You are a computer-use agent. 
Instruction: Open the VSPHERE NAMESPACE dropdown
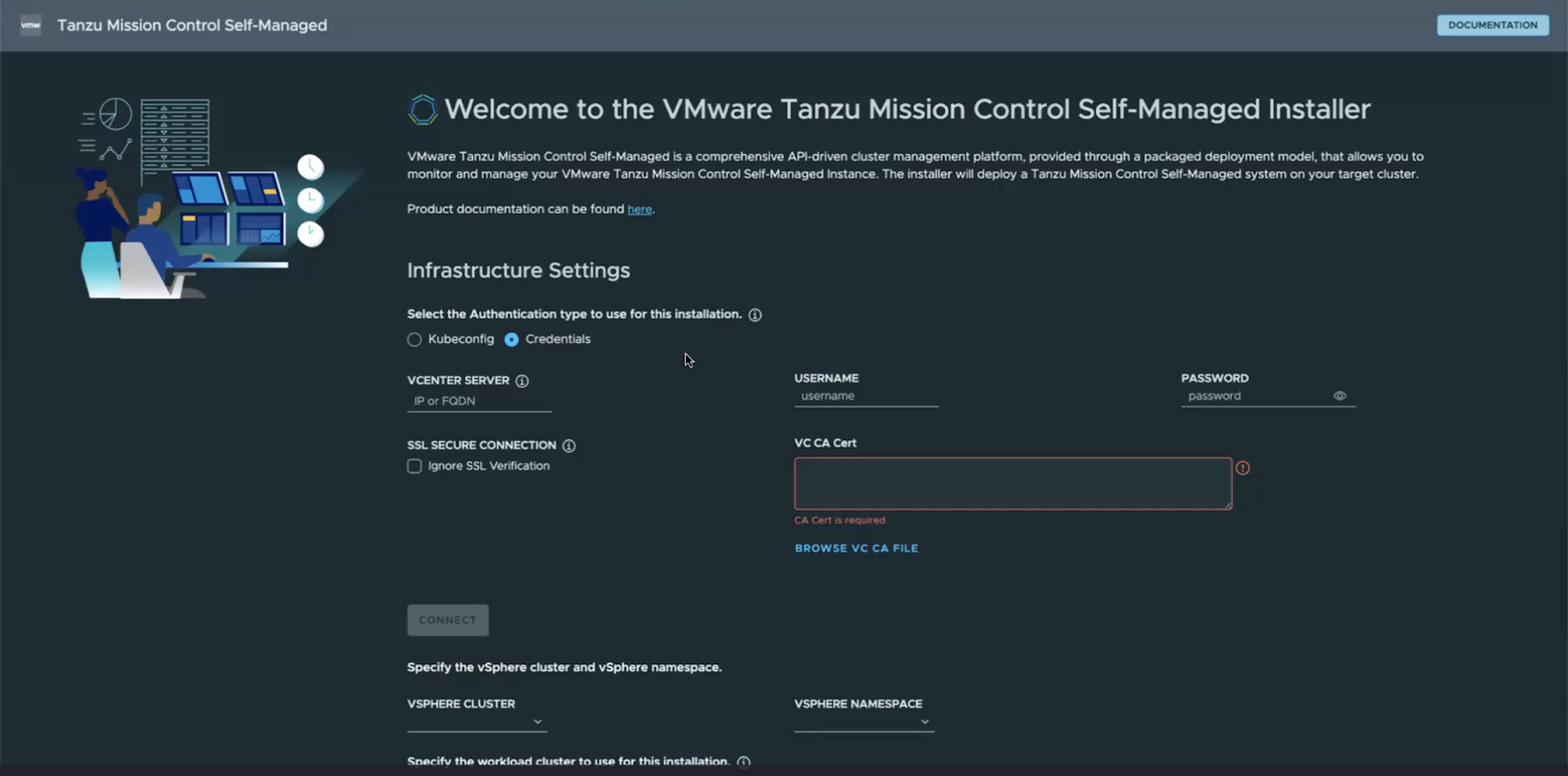[863, 722]
